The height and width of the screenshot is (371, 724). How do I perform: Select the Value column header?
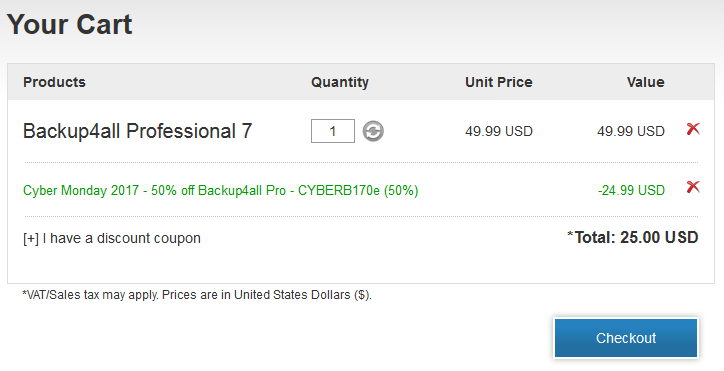click(646, 82)
